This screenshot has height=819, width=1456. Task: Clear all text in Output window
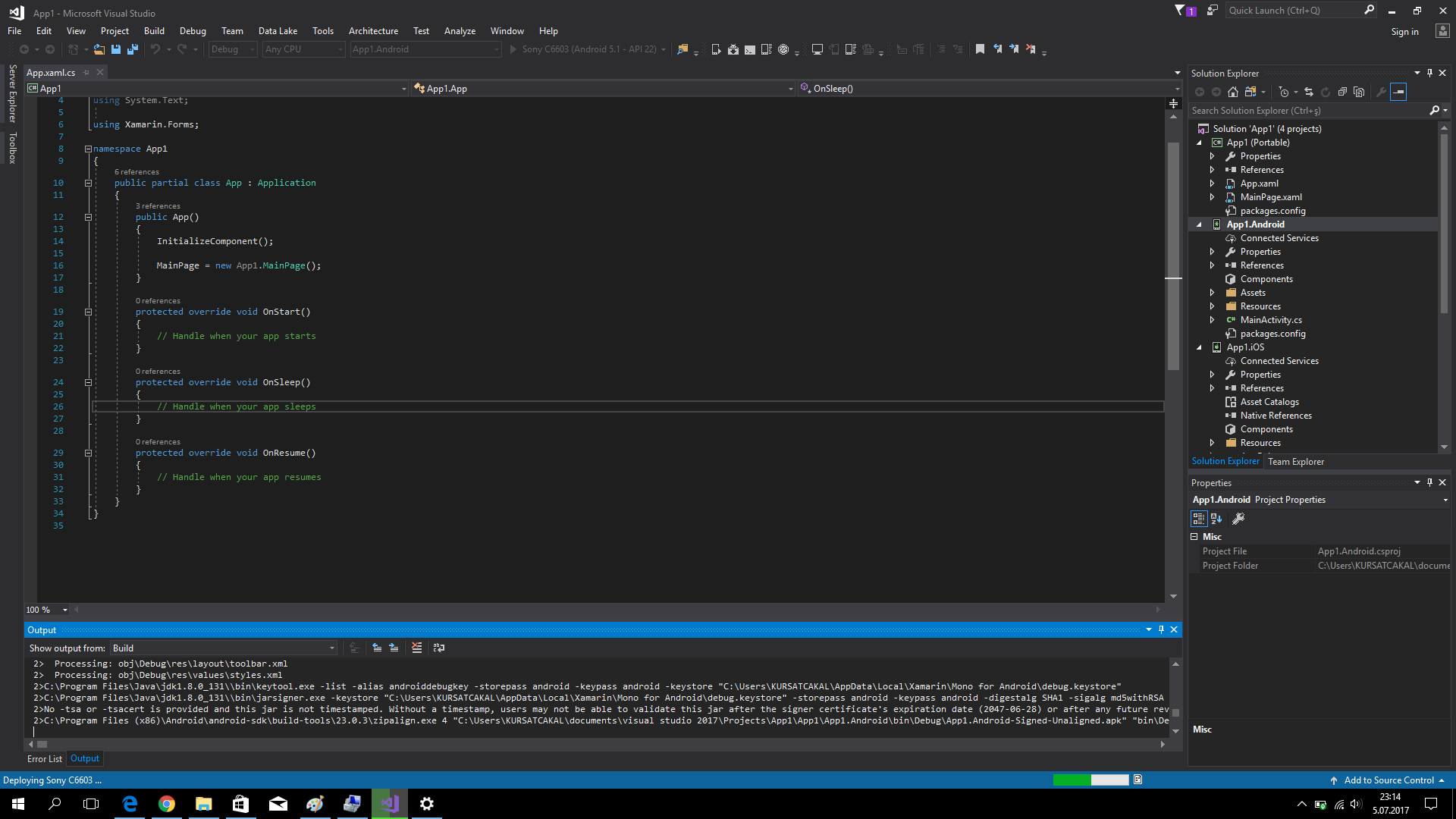point(416,648)
